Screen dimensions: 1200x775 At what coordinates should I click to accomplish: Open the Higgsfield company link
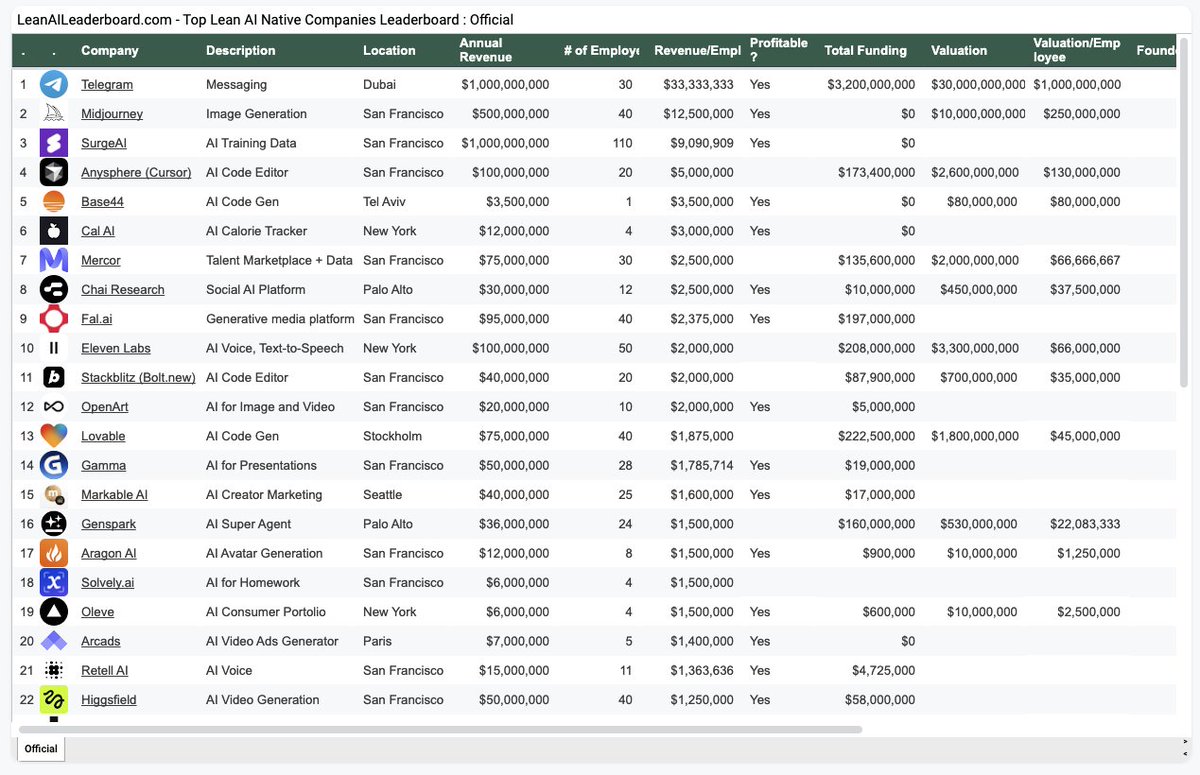(x=109, y=700)
